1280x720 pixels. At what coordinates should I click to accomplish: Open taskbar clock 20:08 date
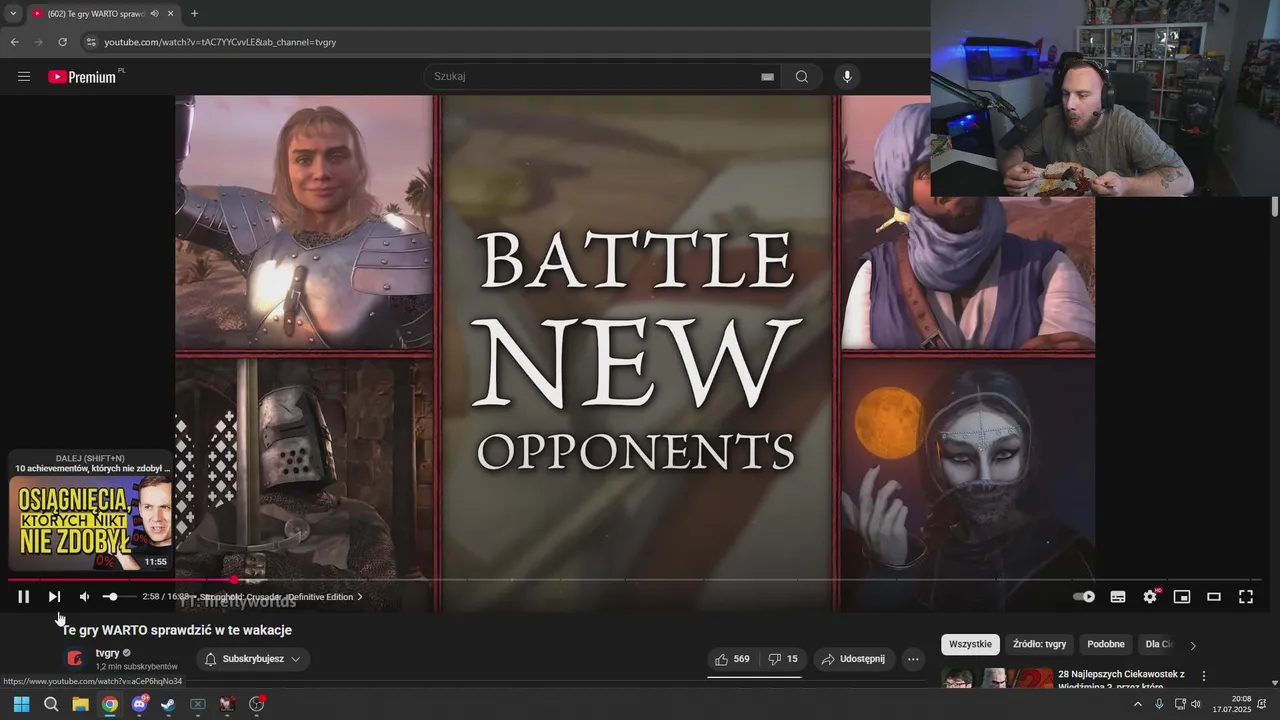(x=1231, y=704)
